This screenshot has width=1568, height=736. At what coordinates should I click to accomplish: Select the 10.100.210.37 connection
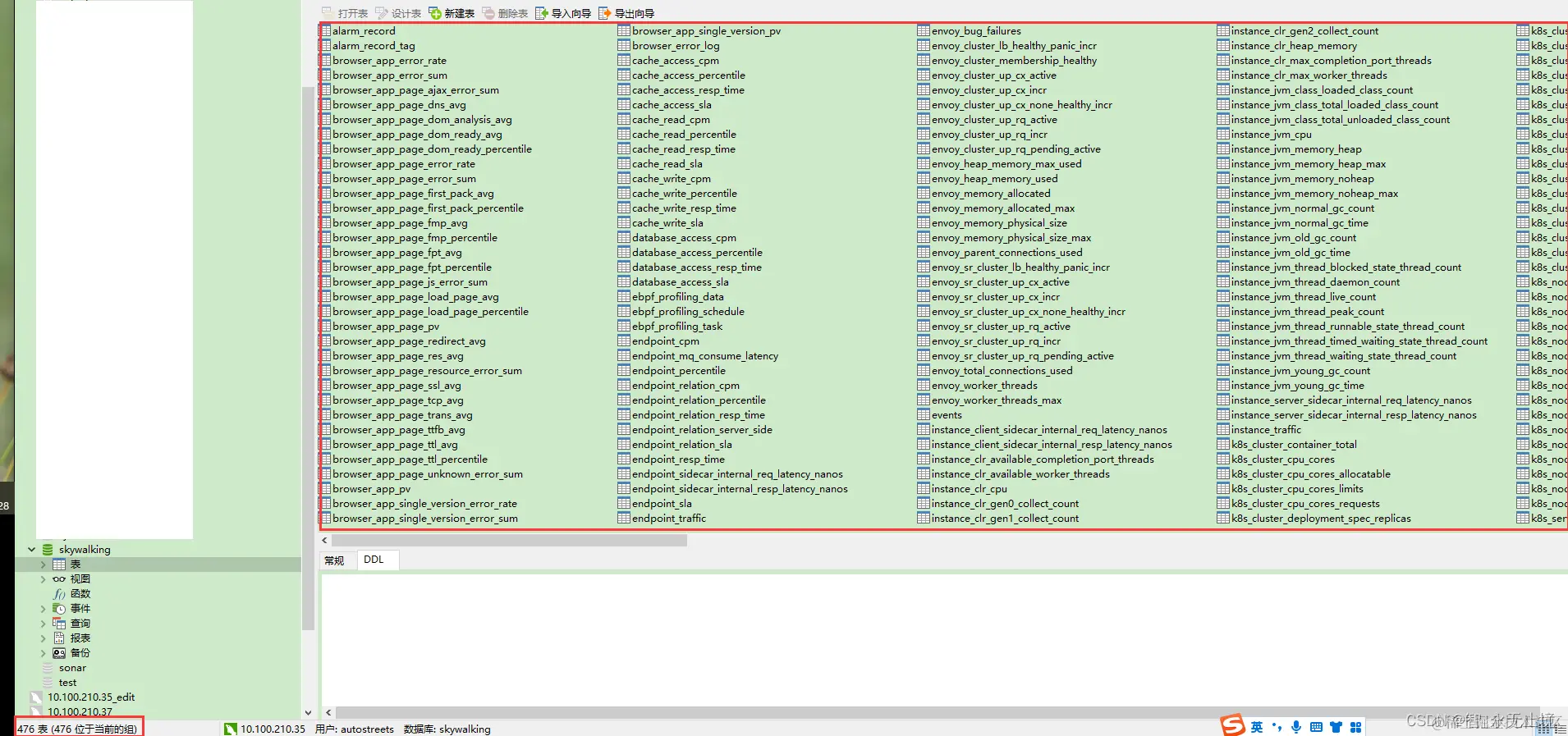coord(80,712)
